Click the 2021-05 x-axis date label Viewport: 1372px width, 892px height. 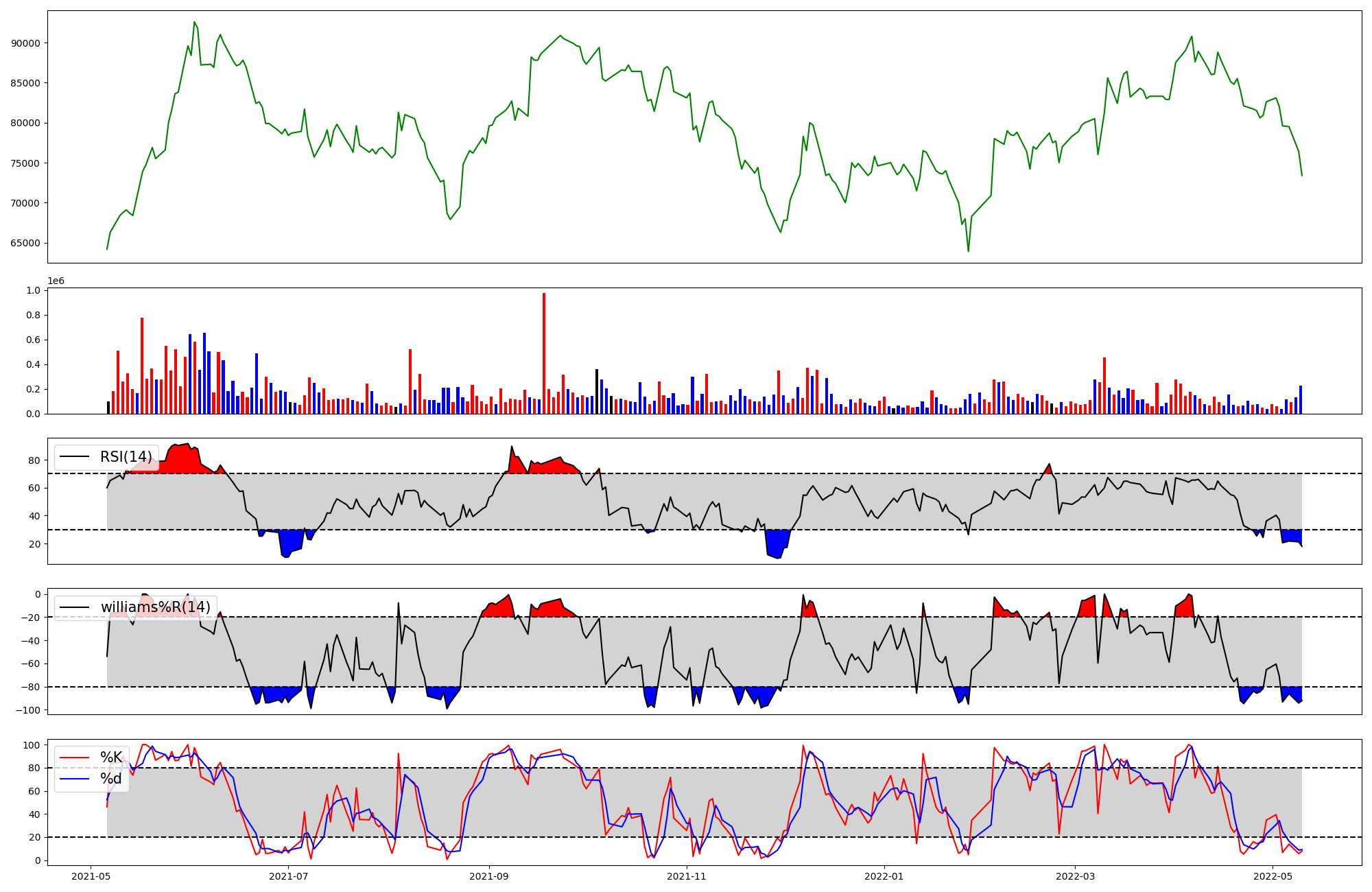[91, 876]
